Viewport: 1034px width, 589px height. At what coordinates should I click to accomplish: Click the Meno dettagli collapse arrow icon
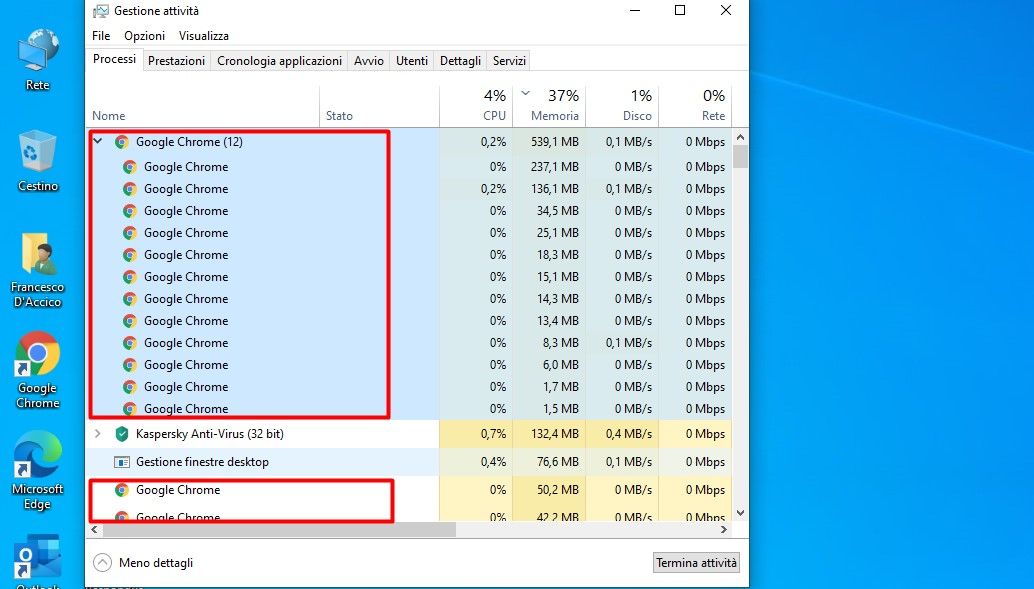102,563
